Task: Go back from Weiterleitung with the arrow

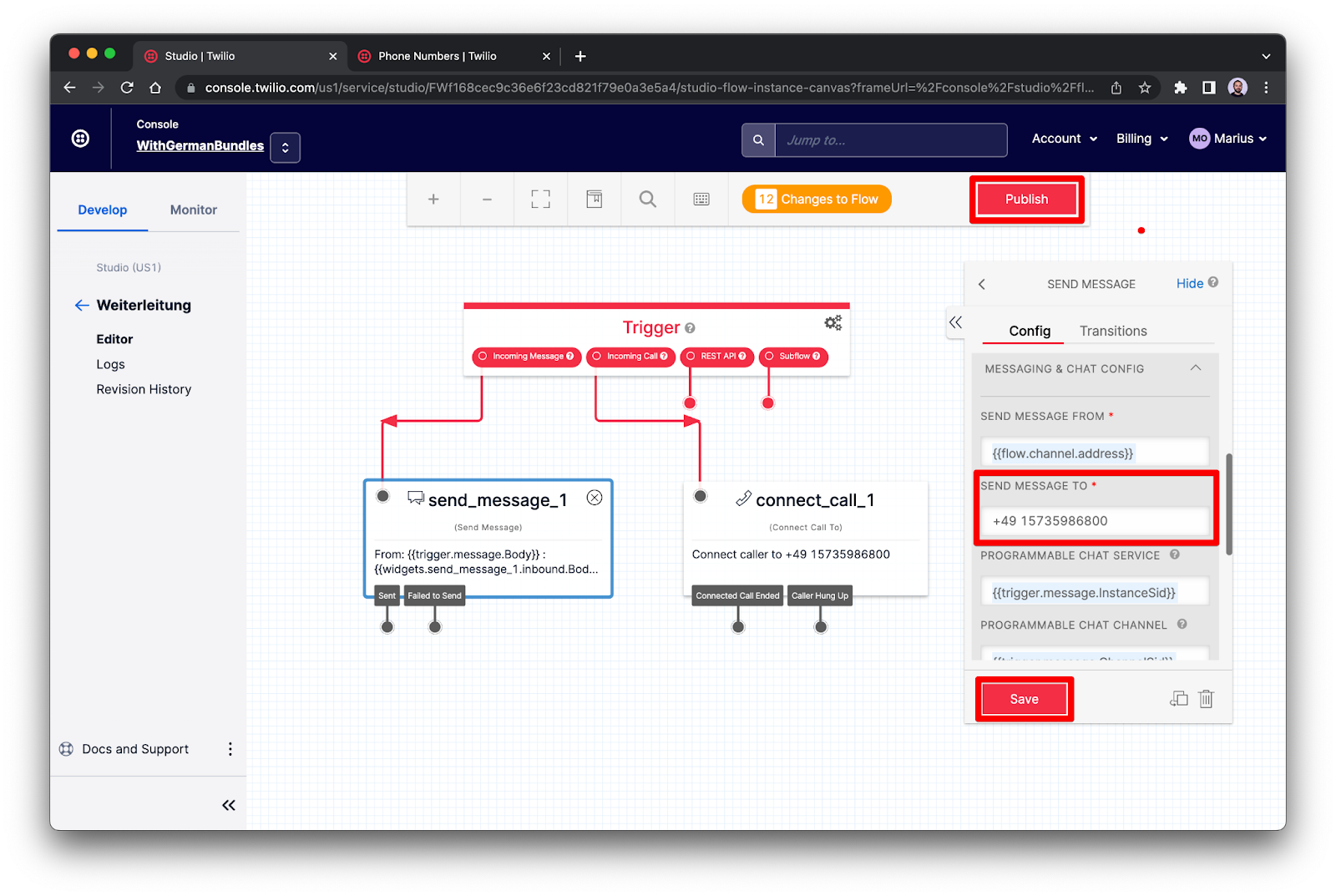Action: (x=82, y=306)
